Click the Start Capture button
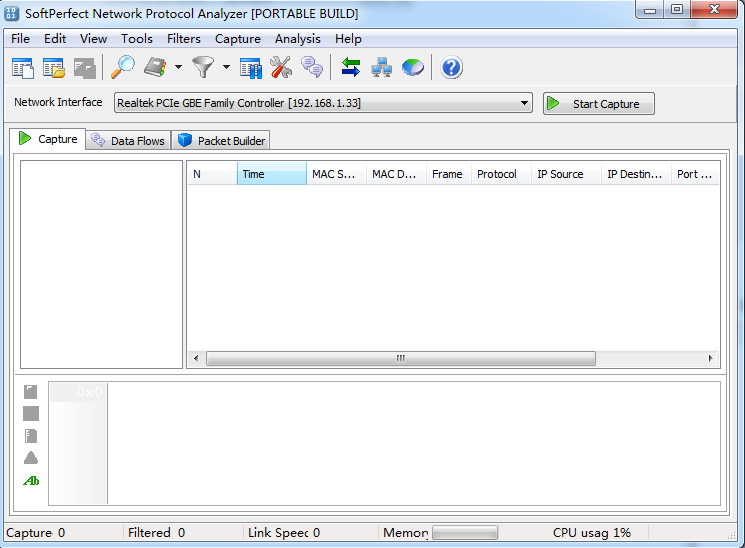The height and width of the screenshot is (548, 745). pos(599,104)
